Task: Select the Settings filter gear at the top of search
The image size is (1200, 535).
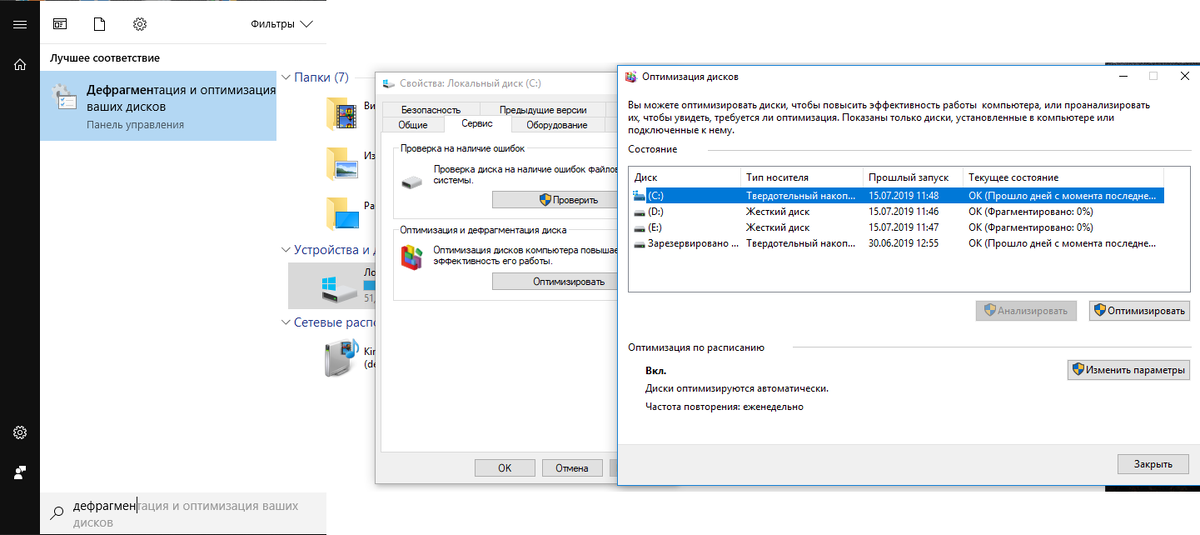Action: pos(139,23)
